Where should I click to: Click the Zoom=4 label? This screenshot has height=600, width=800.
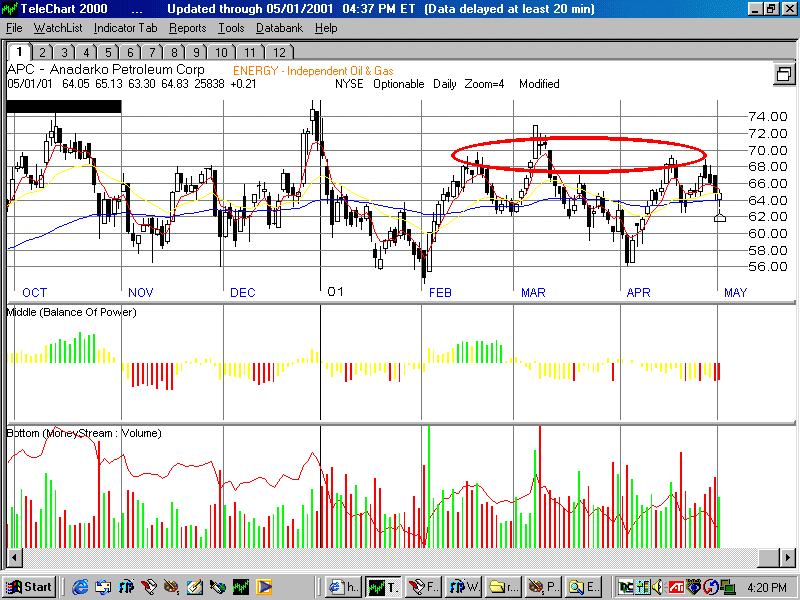tap(484, 84)
